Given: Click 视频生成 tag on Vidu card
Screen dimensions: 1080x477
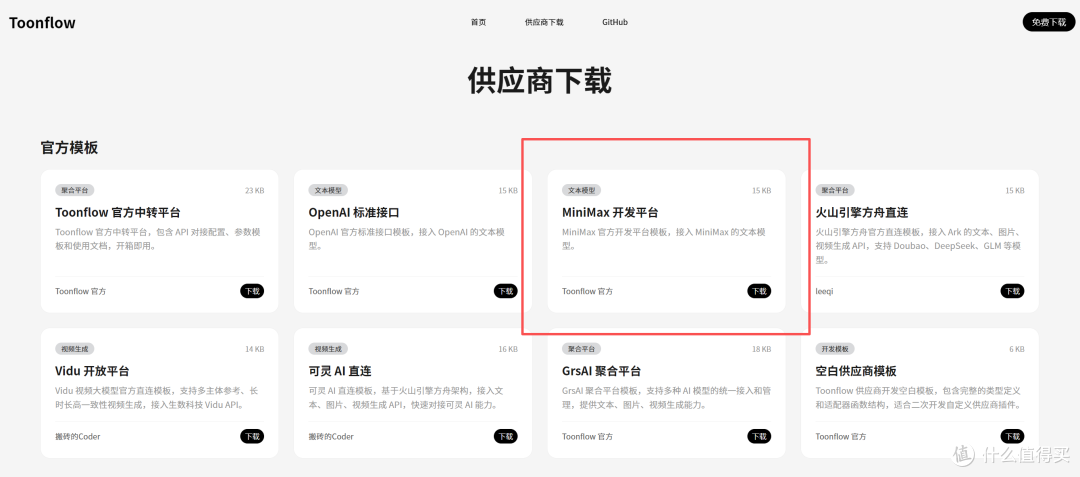Looking at the screenshot, I should pyautogui.click(x=74, y=349).
